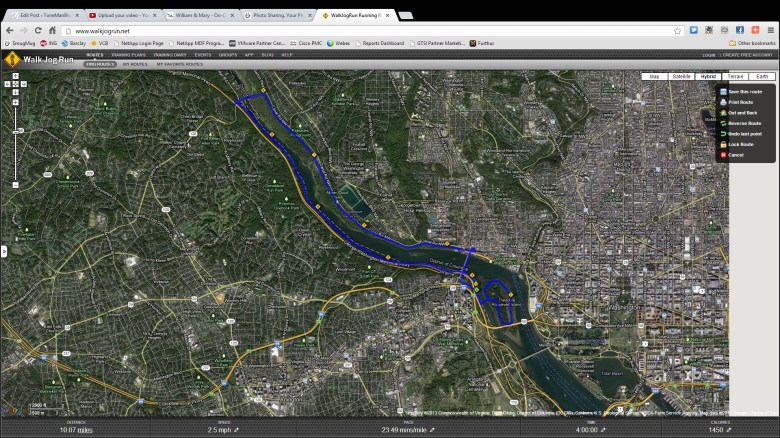The image size is (780, 438).
Task: Open the Training Plans menu
Action: tap(128, 55)
